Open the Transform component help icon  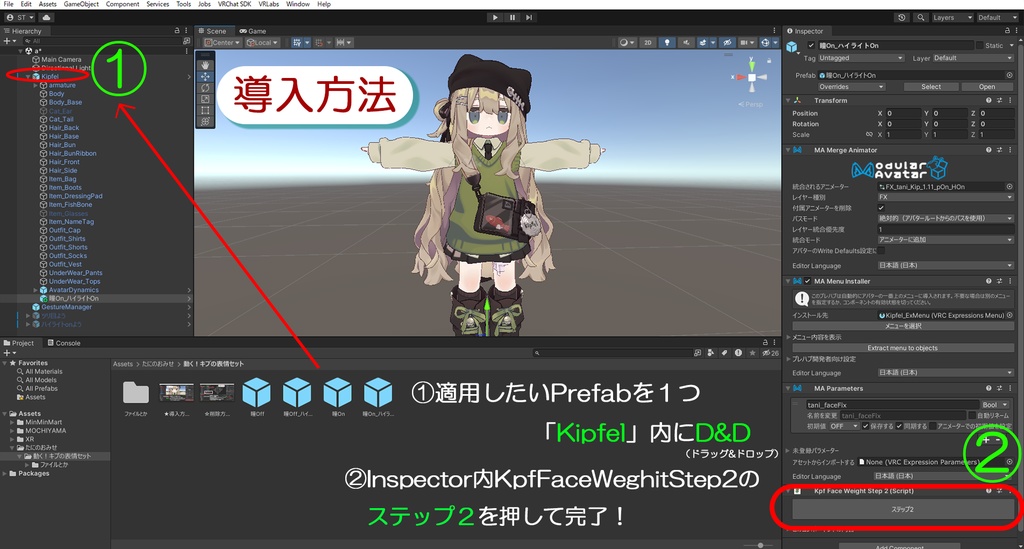989,101
